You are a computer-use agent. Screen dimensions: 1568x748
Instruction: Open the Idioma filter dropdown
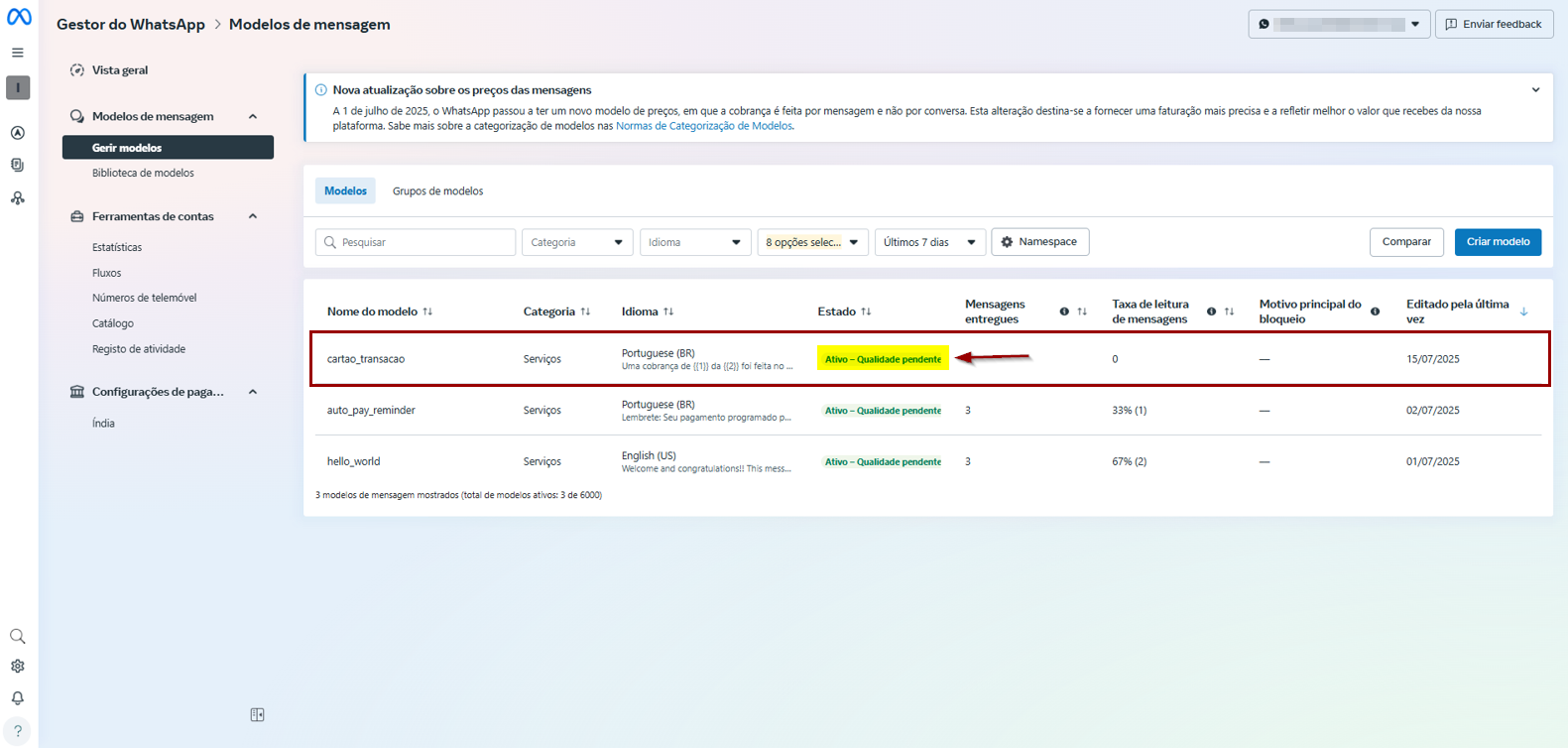point(694,242)
